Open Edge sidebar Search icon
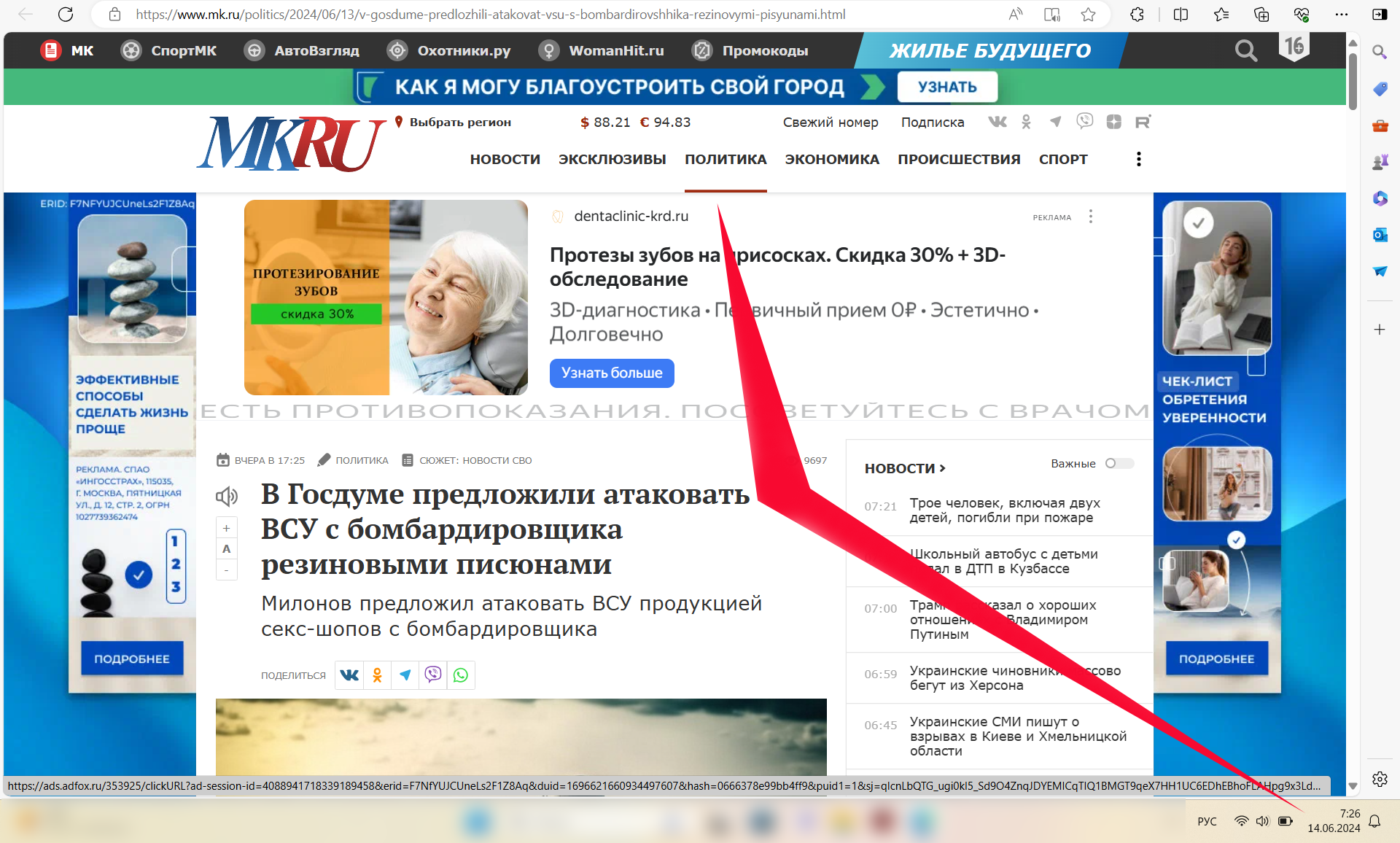This screenshot has width=1400, height=843. pyautogui.click(x=1379, y=52)
